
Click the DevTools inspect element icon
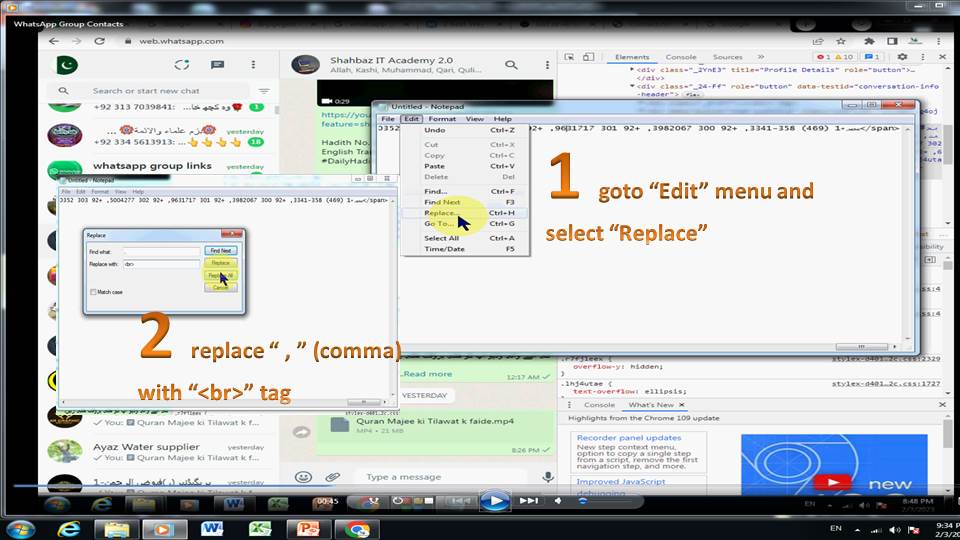569,57
